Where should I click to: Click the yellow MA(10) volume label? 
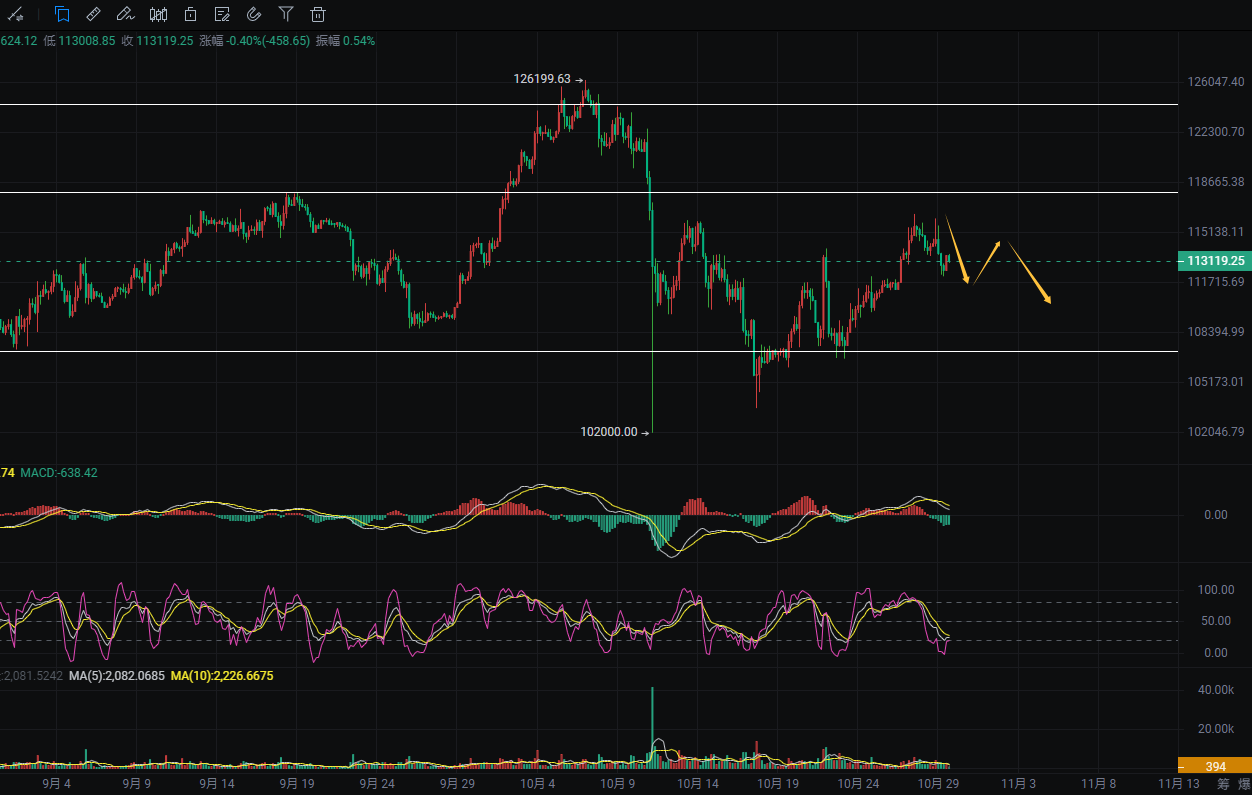(x=222, y=676)
